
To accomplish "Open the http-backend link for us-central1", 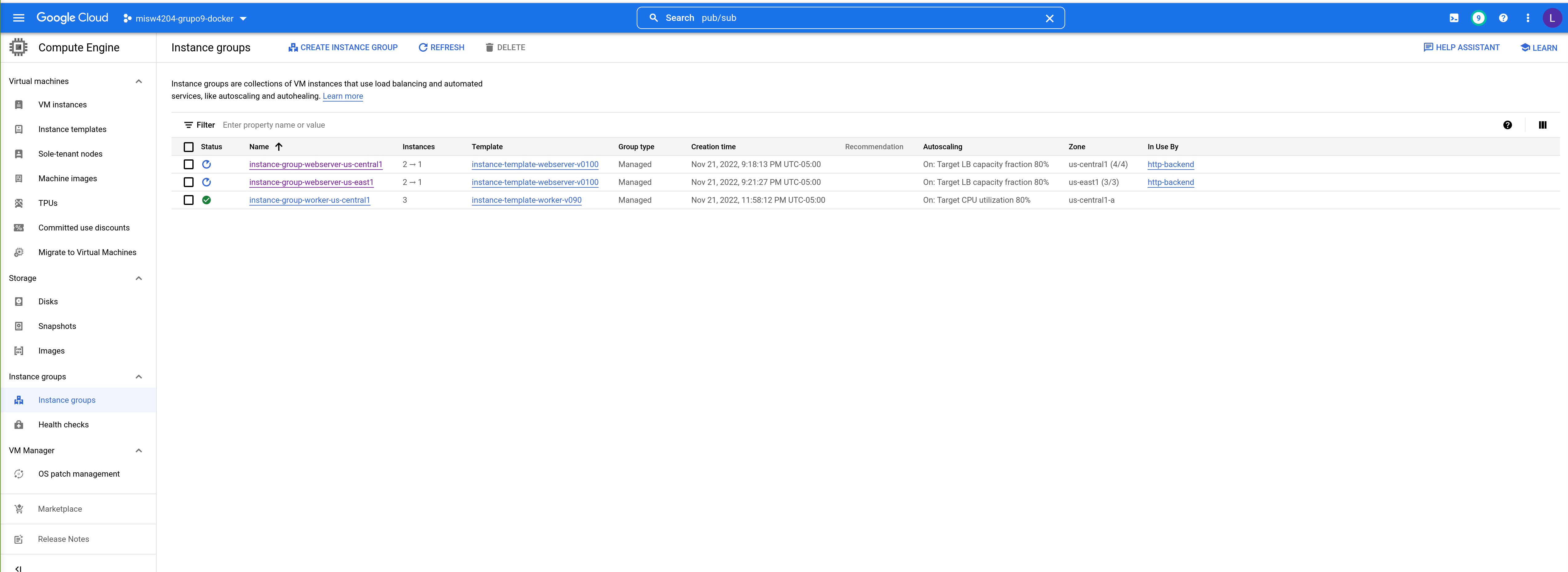I will (x=1170, y=164).
